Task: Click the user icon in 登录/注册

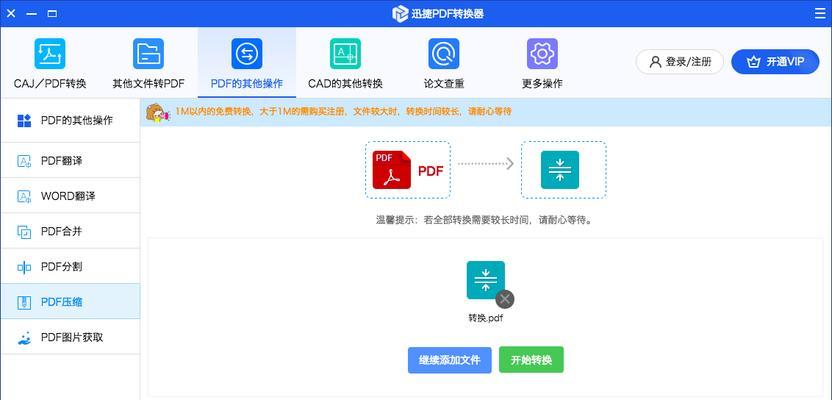Action: [655, 62]
